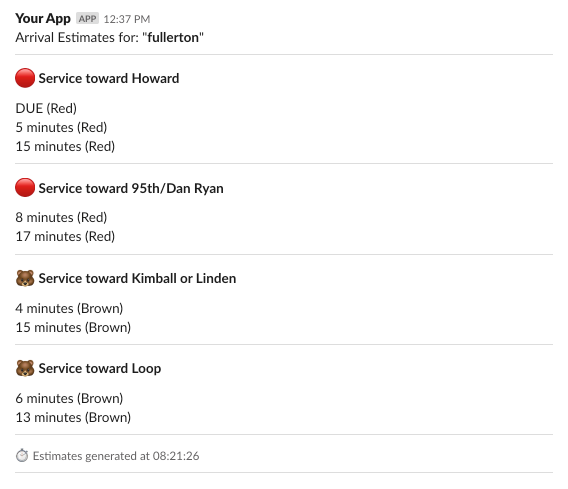Click the DUE (Red) arrival line
Screen dimensions: 568x489
[46, 108]
